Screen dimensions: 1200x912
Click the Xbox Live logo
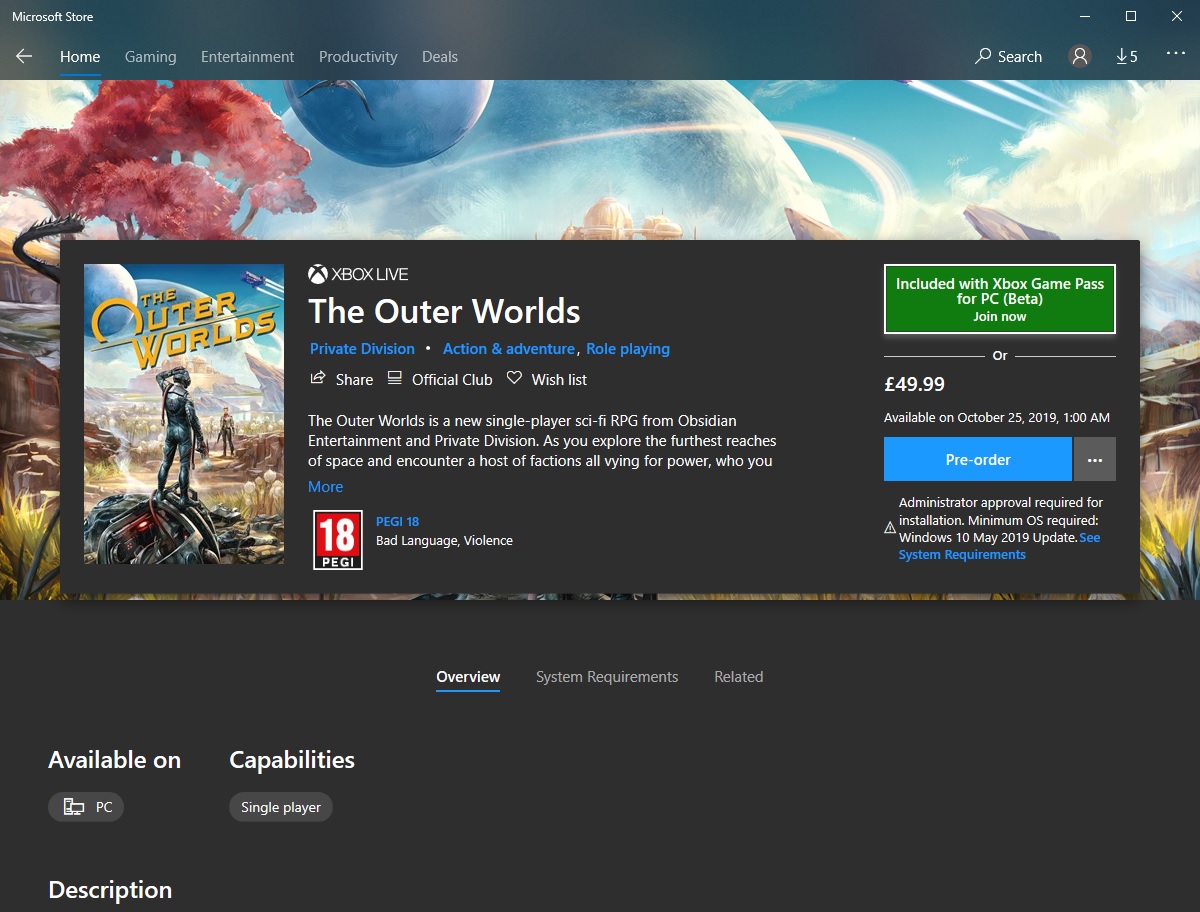(358, 274)
